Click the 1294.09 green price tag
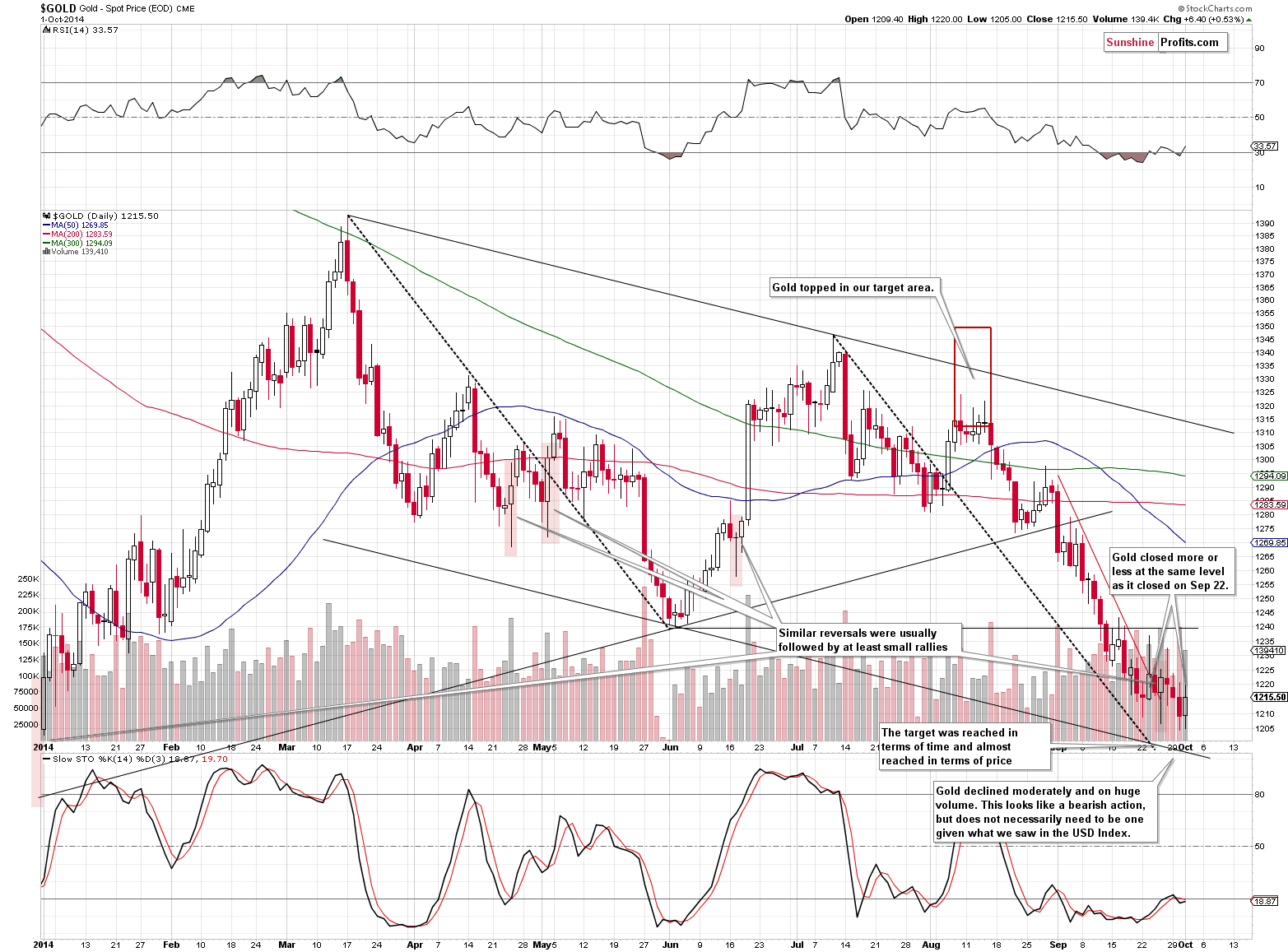 [1269, 476]
